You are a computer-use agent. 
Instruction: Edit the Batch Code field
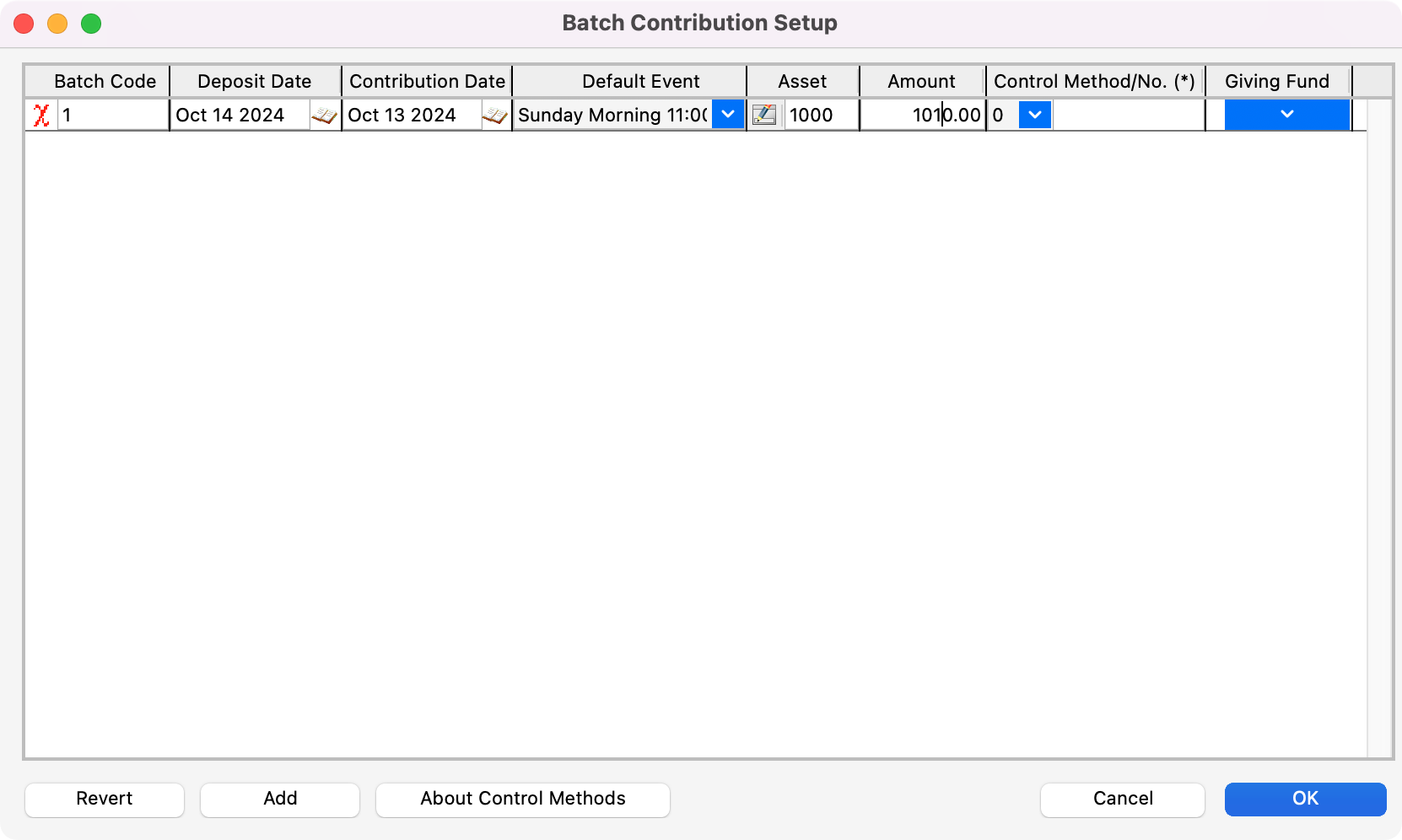(112, 115)
